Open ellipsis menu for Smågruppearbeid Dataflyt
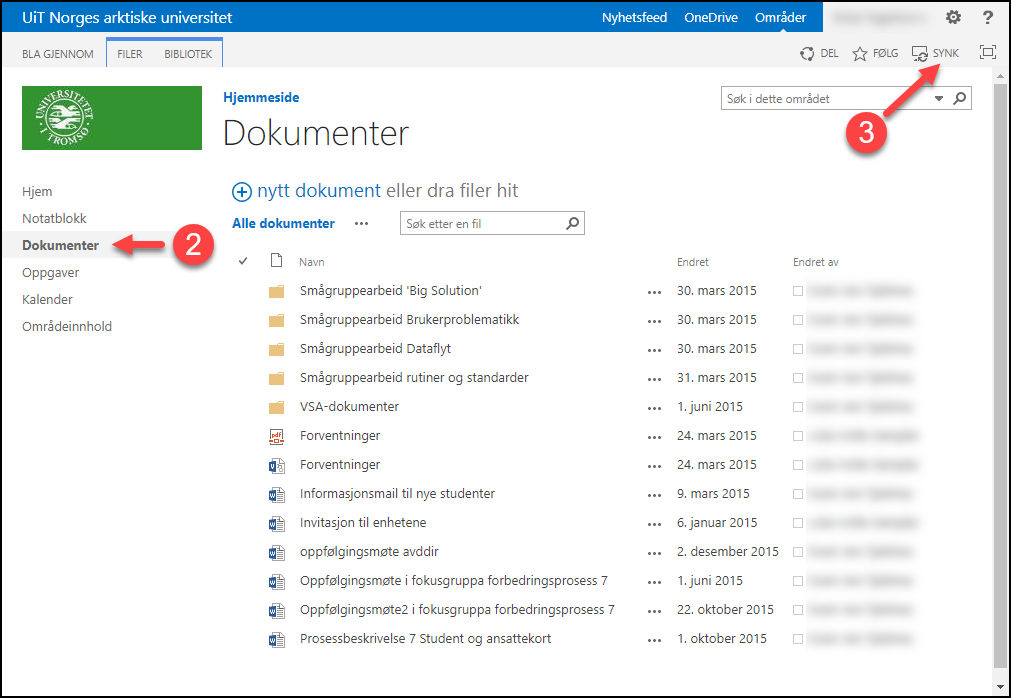The image size is (1011, 698). [x=654, y=350]
